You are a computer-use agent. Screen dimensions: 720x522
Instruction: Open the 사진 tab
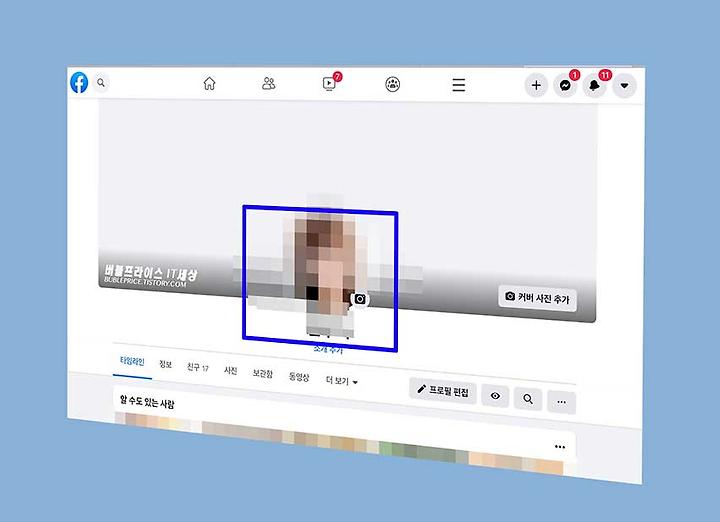point(231,370)
